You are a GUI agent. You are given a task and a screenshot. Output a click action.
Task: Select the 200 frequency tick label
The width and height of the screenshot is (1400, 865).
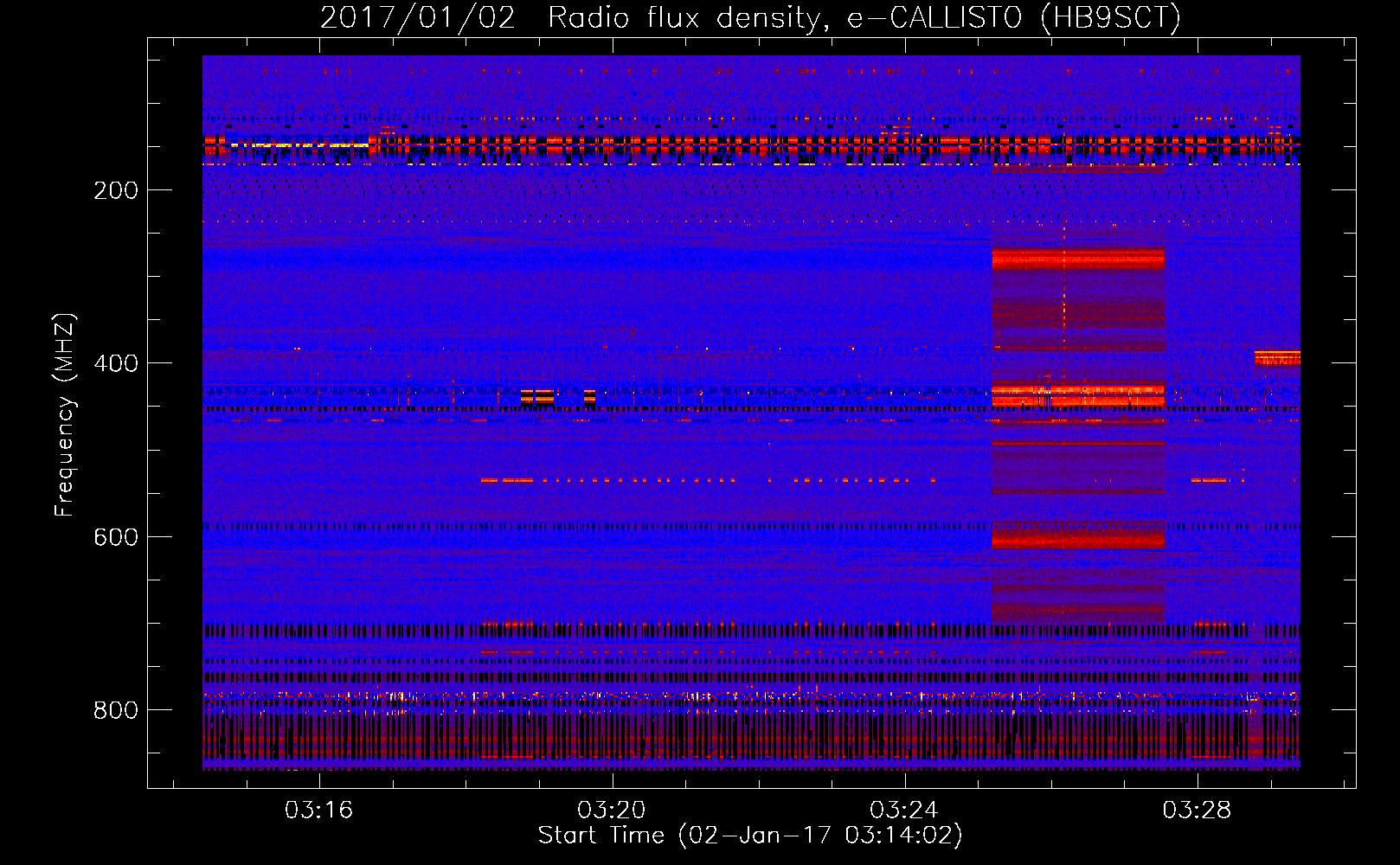click(x=116, y=190)
